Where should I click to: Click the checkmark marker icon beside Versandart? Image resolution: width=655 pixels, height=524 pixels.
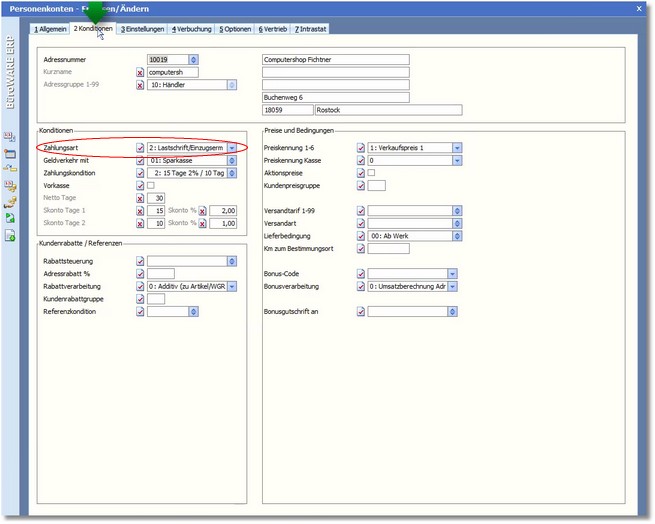tap(361, 223)
